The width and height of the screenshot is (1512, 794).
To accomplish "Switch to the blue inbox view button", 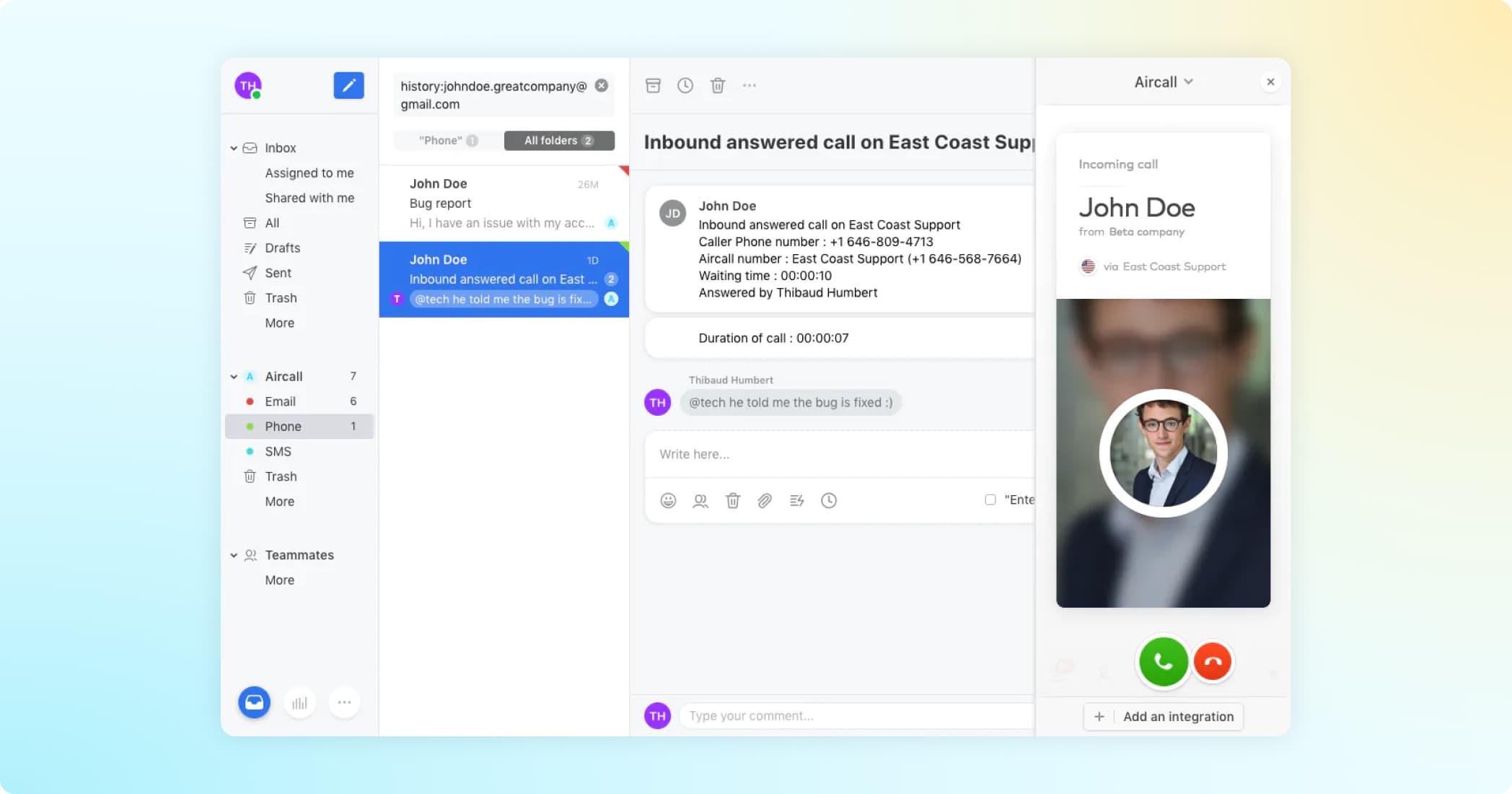I will tap(254, 702).
